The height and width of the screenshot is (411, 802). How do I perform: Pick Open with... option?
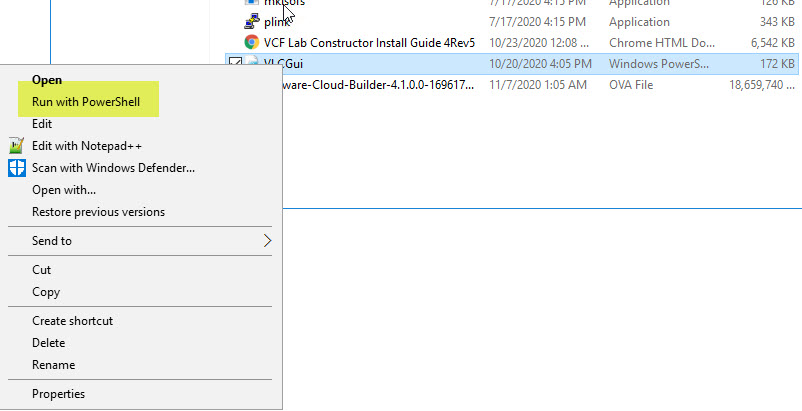coord(64,190)
